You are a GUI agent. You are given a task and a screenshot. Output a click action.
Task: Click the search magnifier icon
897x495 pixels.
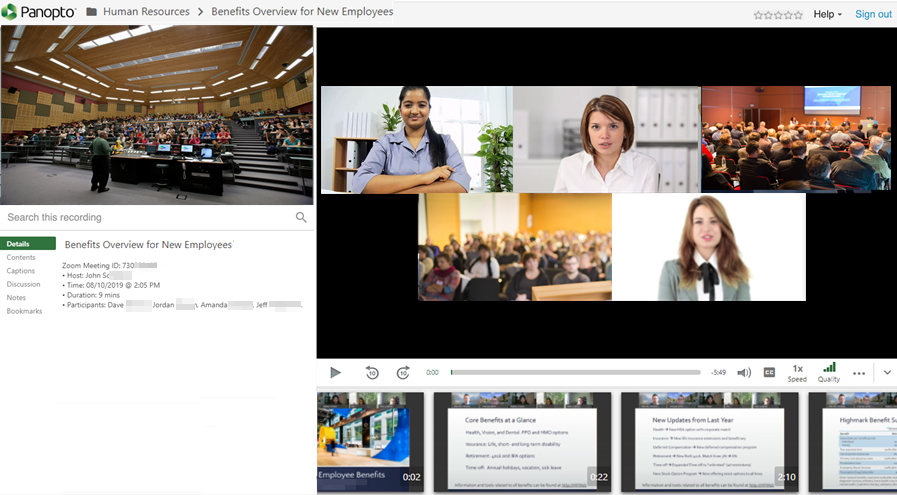(301, 217)
